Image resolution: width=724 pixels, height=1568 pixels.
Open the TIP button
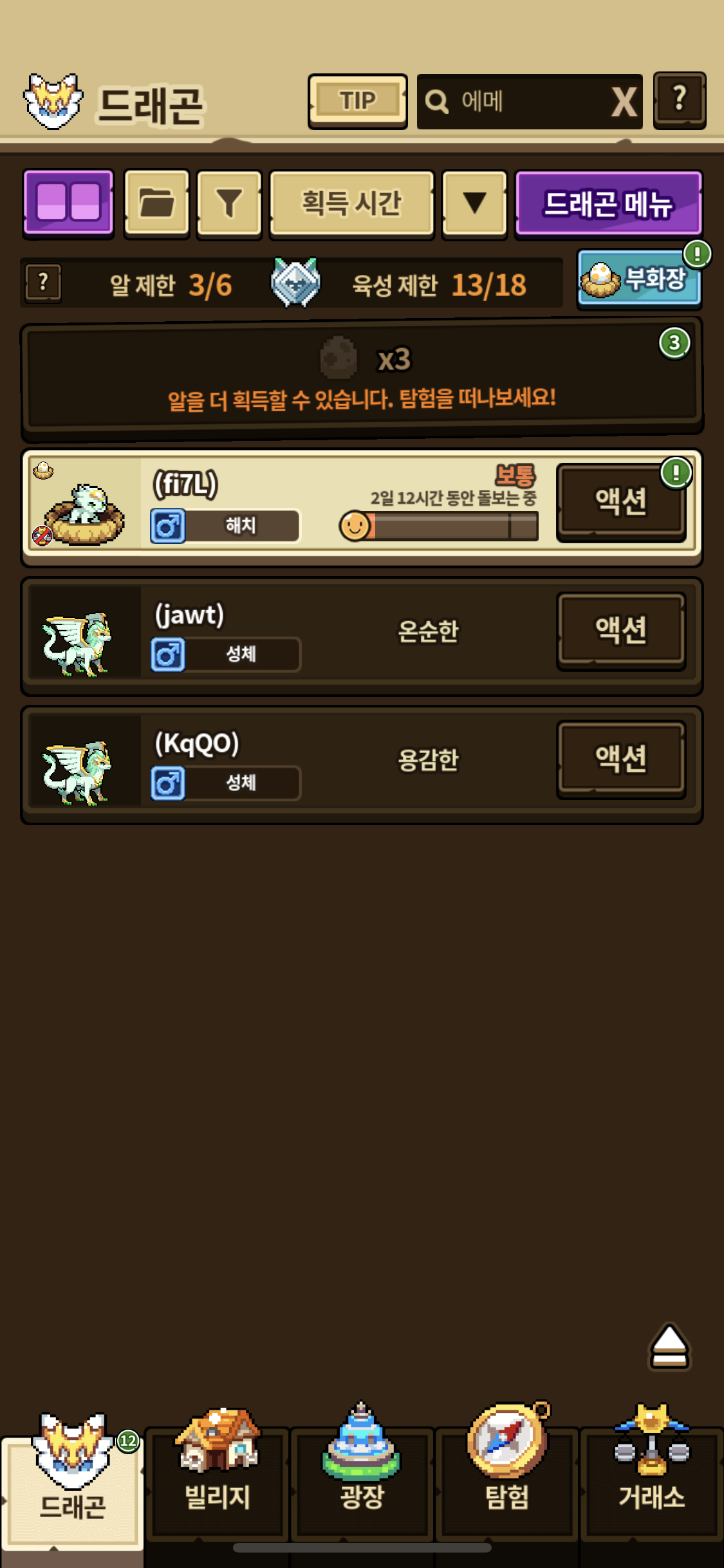358,101
